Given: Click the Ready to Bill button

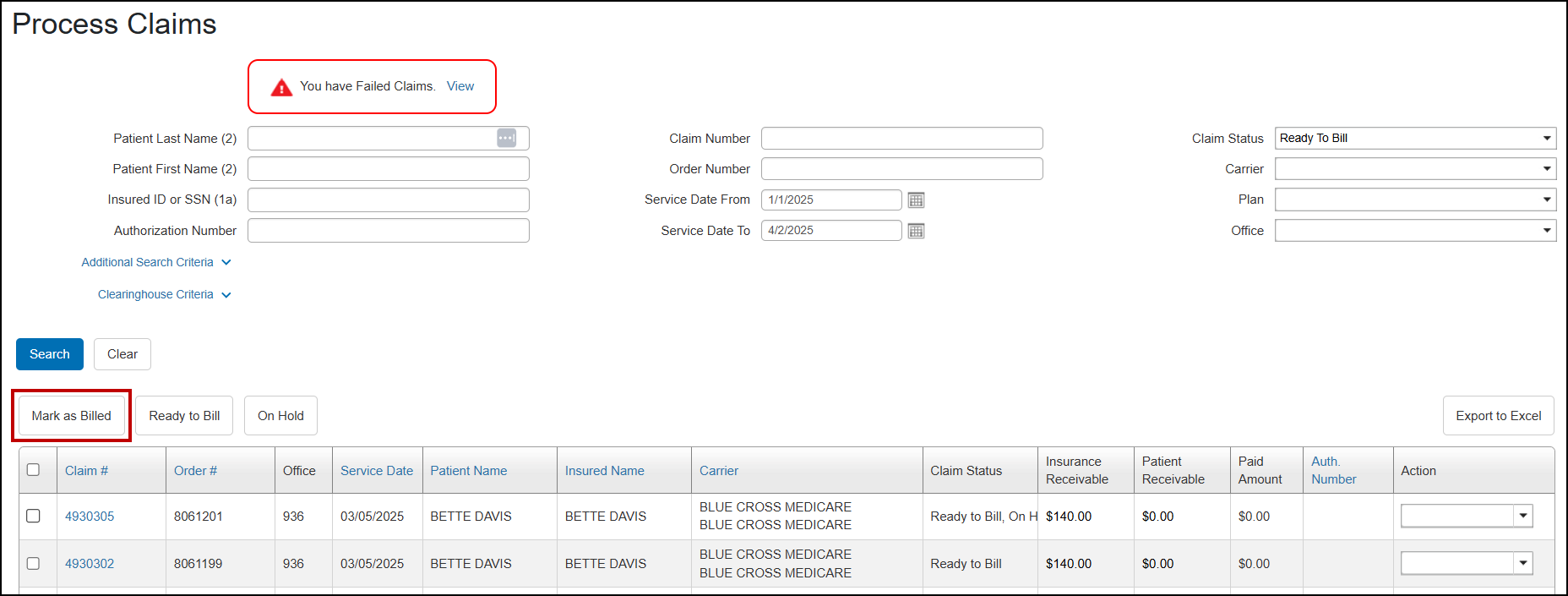Looking at the screenshot, I should click(184, 416).
